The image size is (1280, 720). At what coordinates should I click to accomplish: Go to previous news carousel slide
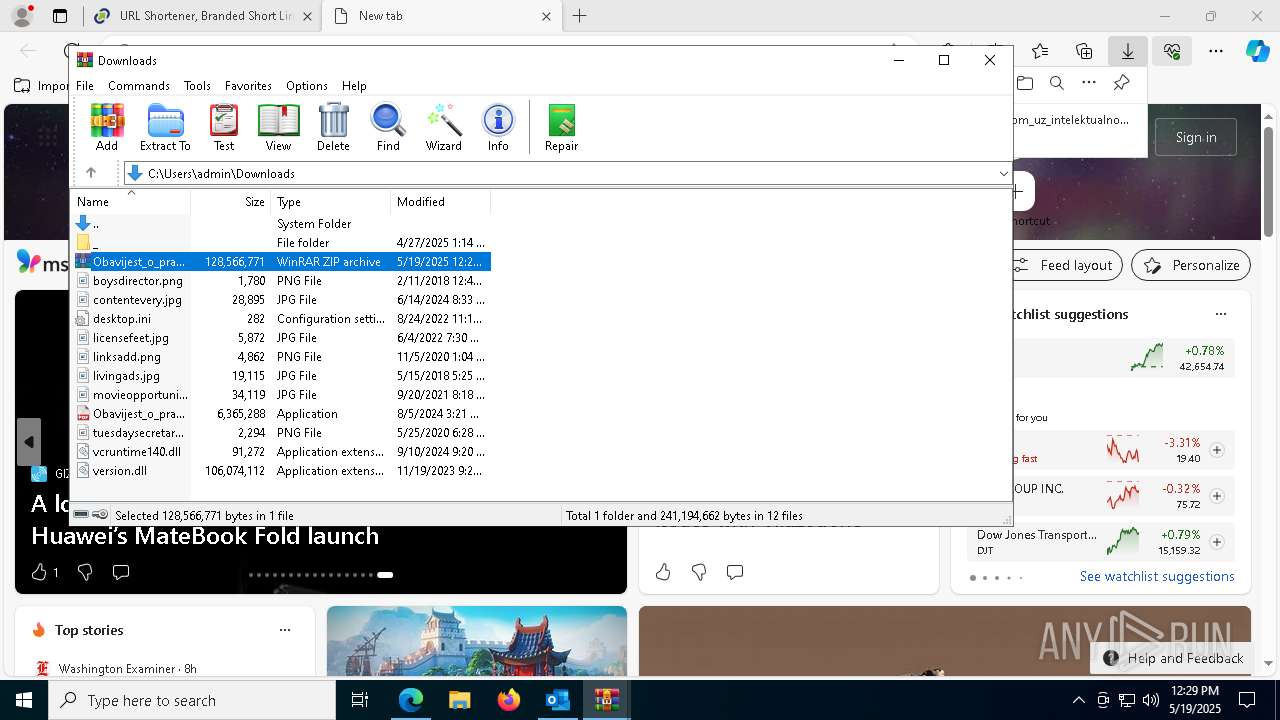tap(29, 442)
